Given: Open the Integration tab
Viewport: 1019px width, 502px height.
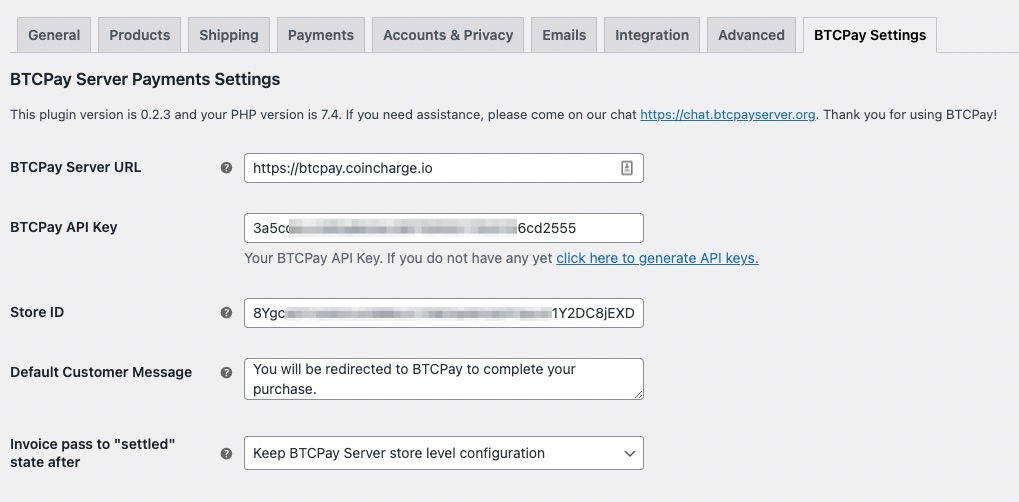Looking at the screenshot, I should pos(652,35).
